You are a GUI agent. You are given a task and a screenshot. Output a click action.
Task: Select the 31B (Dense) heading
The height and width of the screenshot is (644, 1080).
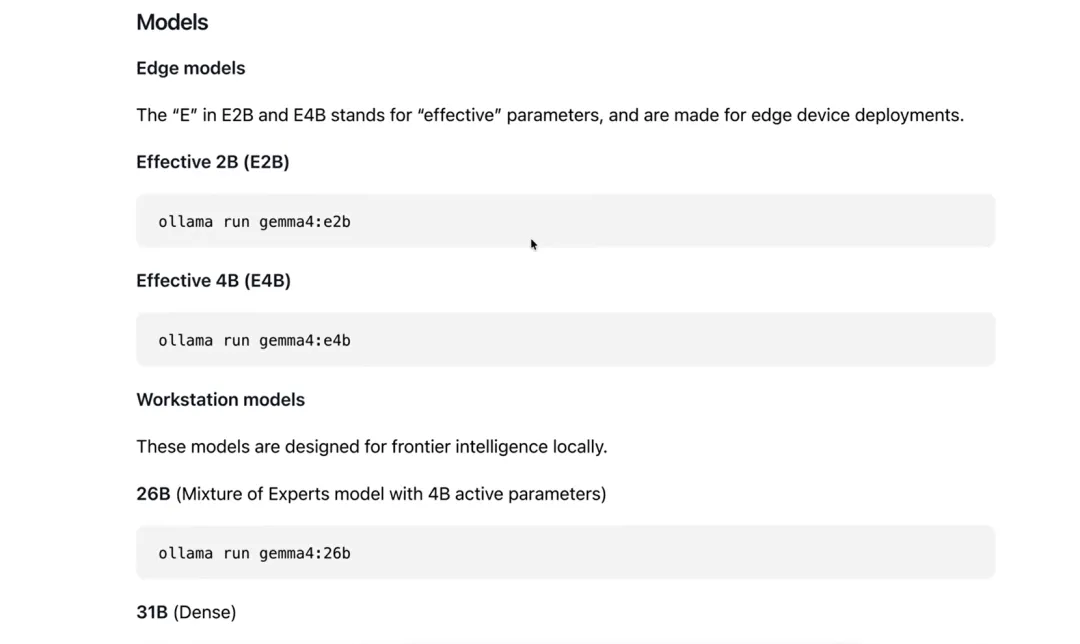(x=186, y=612)
